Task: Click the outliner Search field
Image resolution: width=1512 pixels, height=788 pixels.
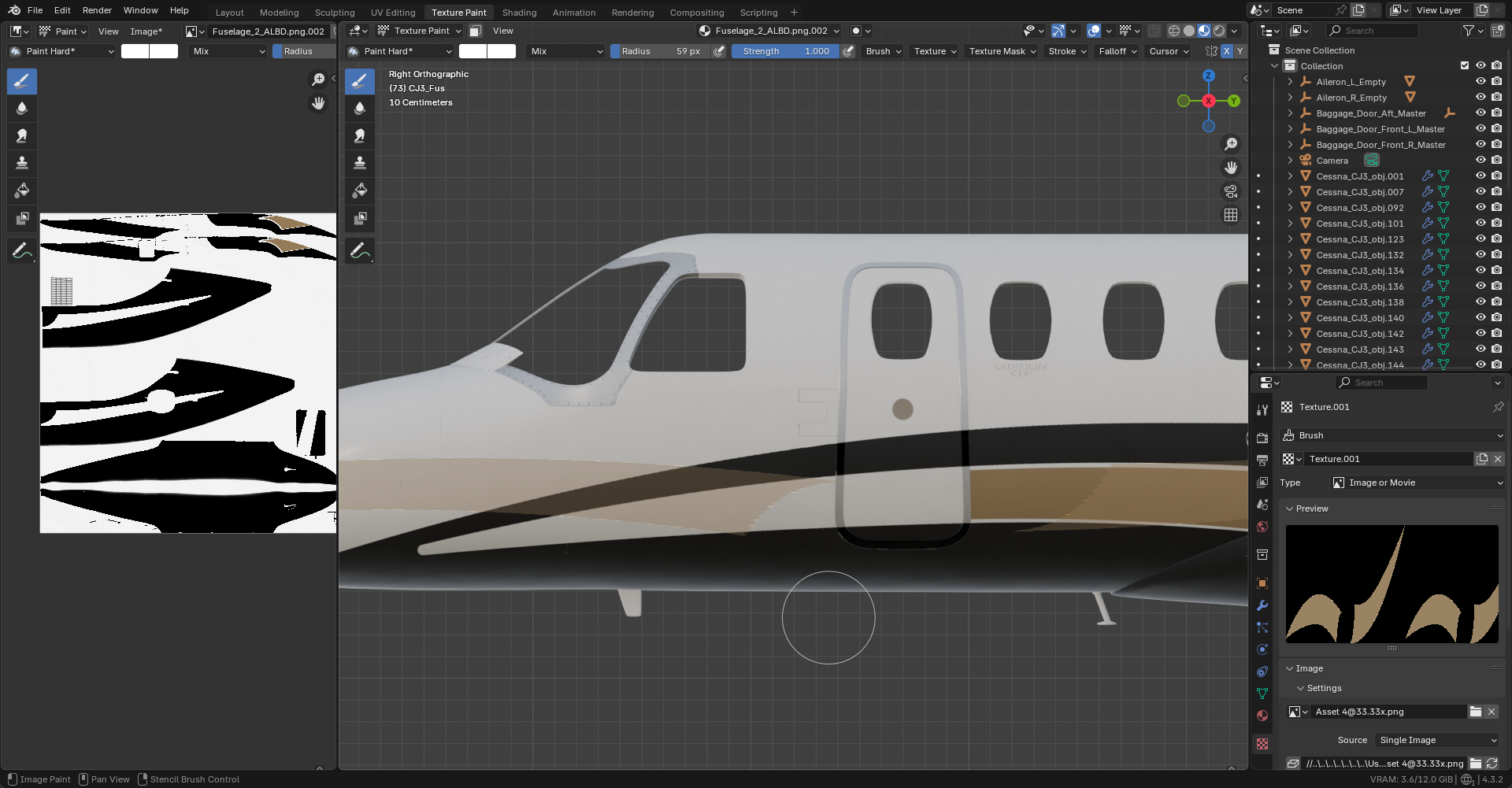Action: [1373, 31]
